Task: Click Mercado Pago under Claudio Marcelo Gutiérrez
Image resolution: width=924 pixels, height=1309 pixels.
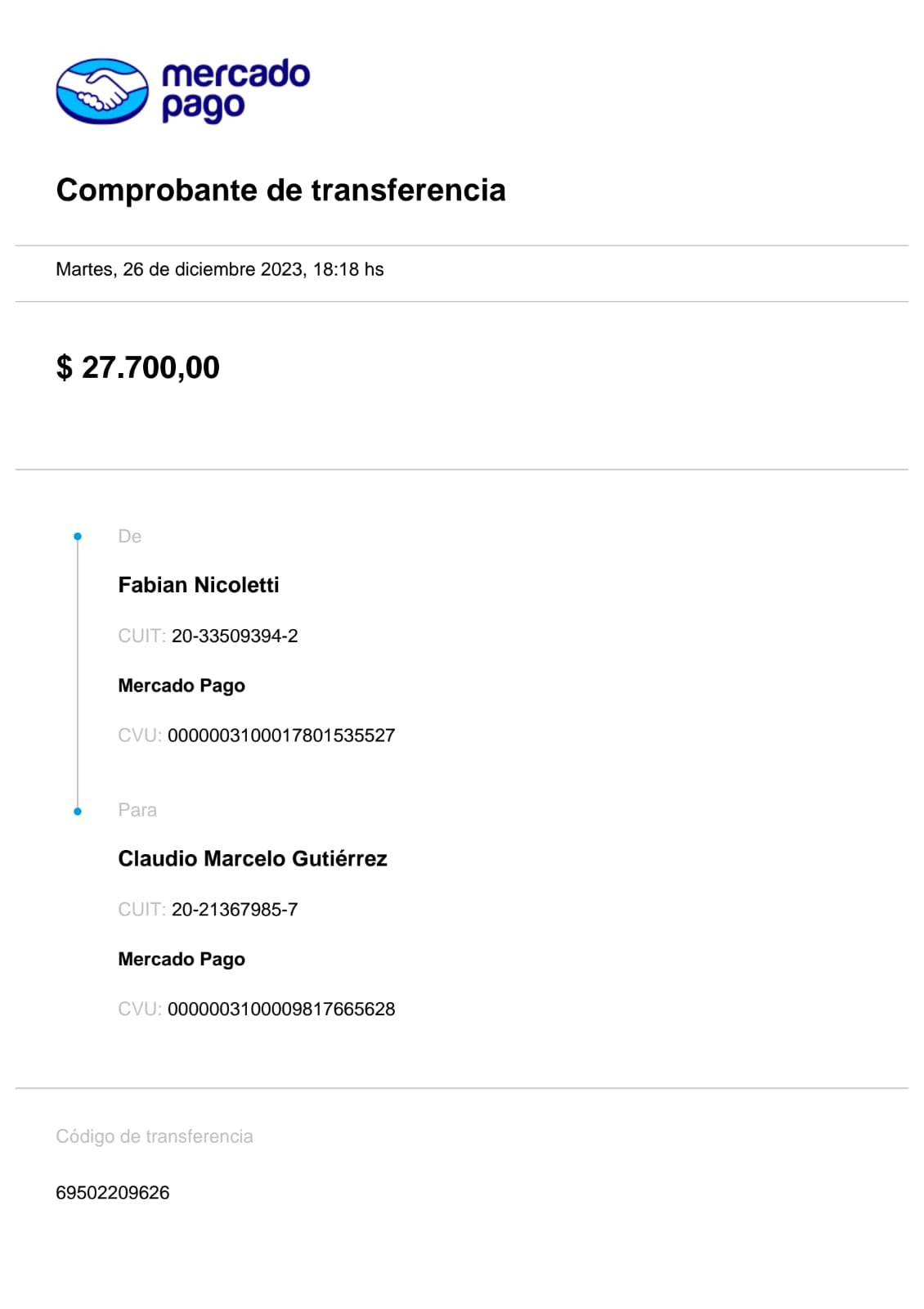Action: click(181, 959)
